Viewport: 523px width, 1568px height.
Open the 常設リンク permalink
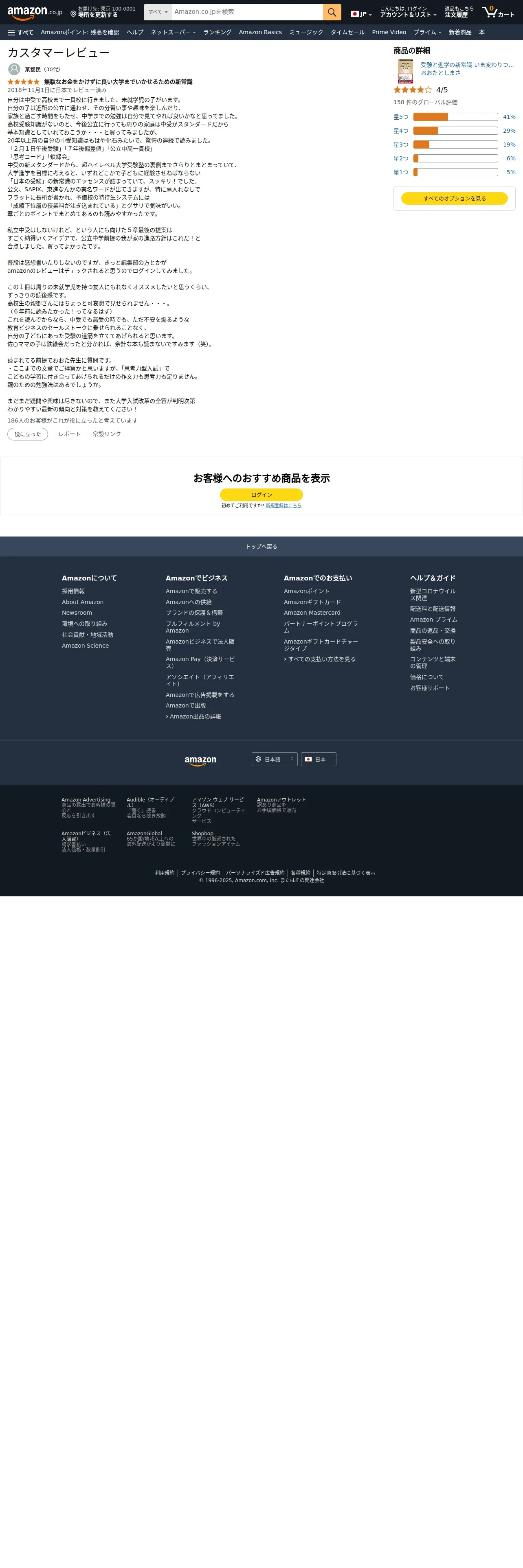click(107, 434)
